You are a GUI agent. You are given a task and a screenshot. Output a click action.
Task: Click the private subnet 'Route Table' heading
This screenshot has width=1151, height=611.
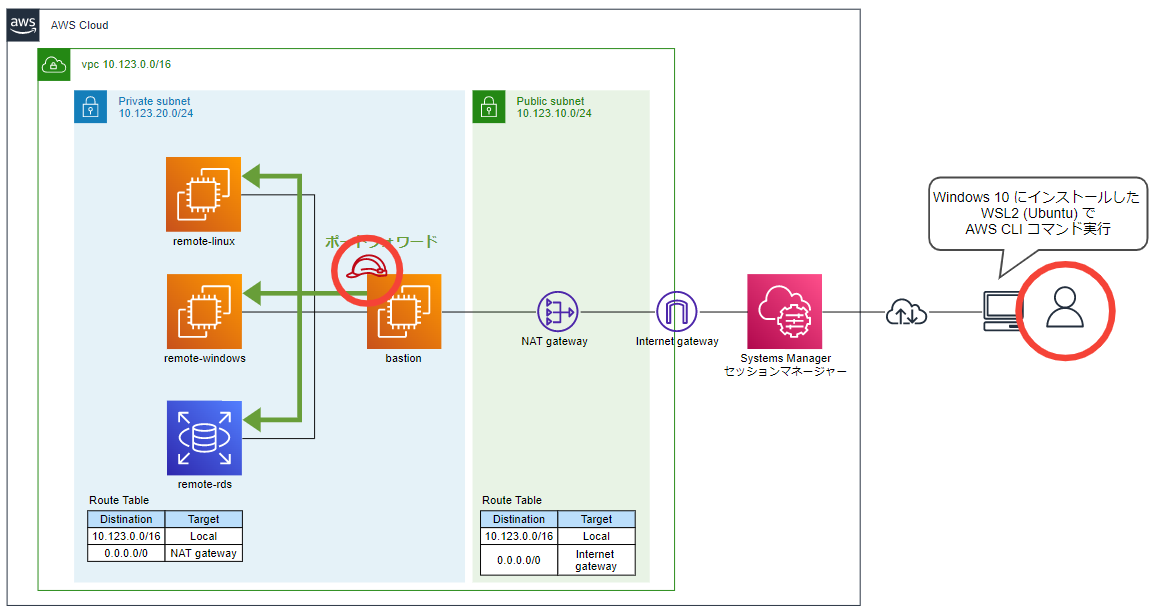pyautogui.click(x=119, y=500)
